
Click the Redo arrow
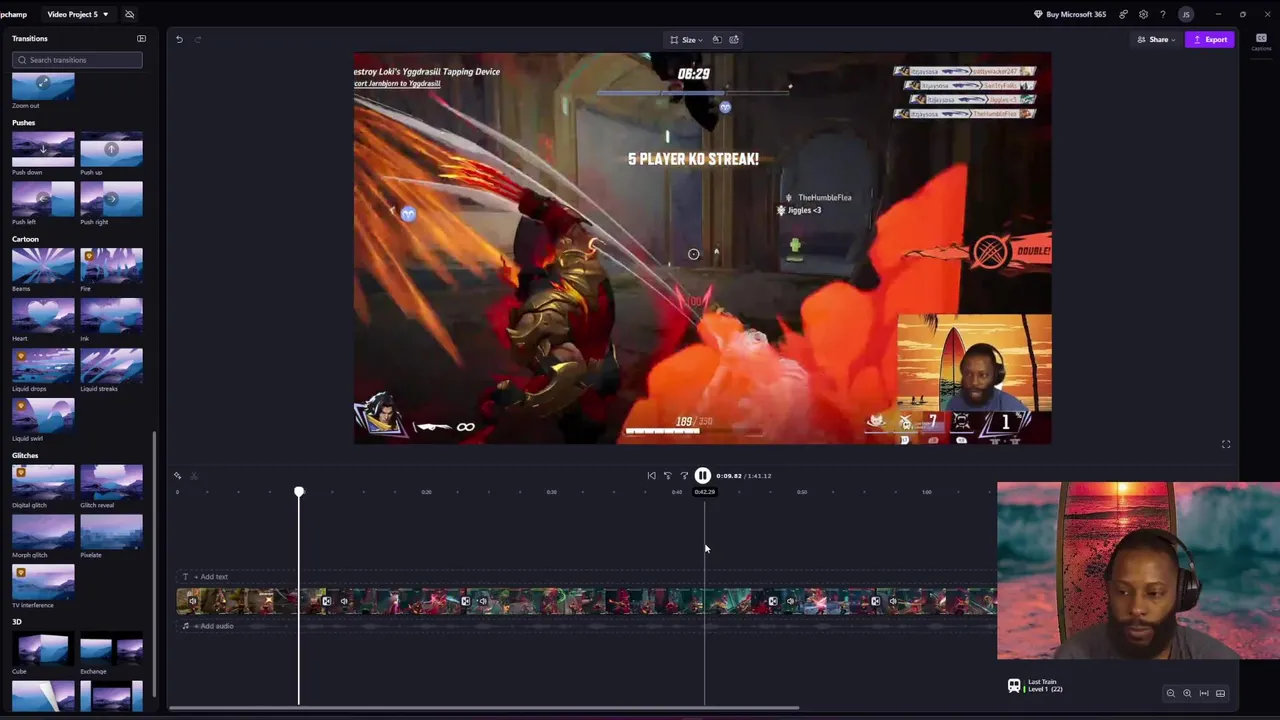(x=197, y=39)
